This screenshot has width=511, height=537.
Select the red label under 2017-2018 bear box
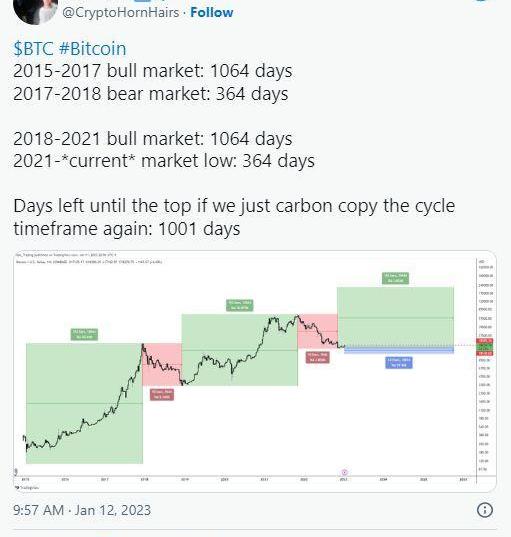[x=162, y=395]
